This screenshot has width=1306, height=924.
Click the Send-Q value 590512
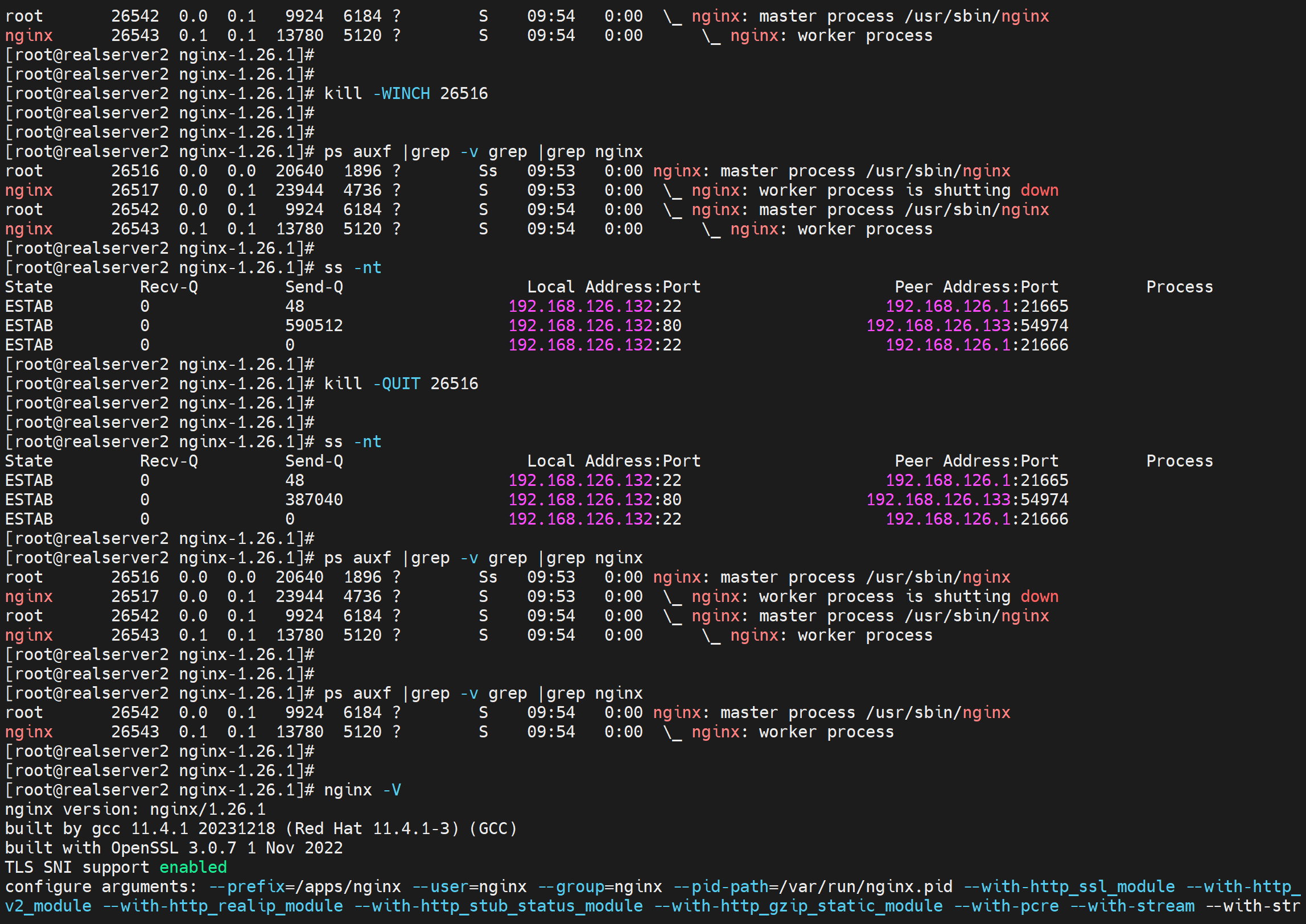(x=314, y=325)
